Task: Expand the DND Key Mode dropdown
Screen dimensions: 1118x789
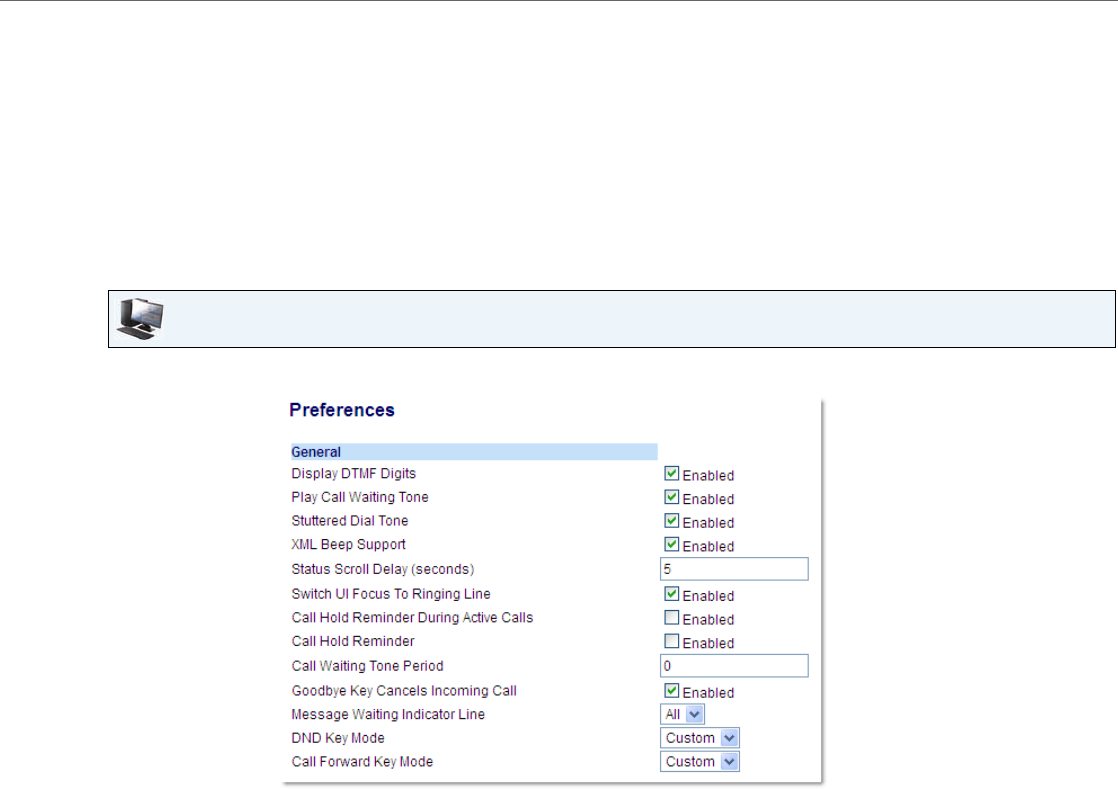Action: click(700, 738)
